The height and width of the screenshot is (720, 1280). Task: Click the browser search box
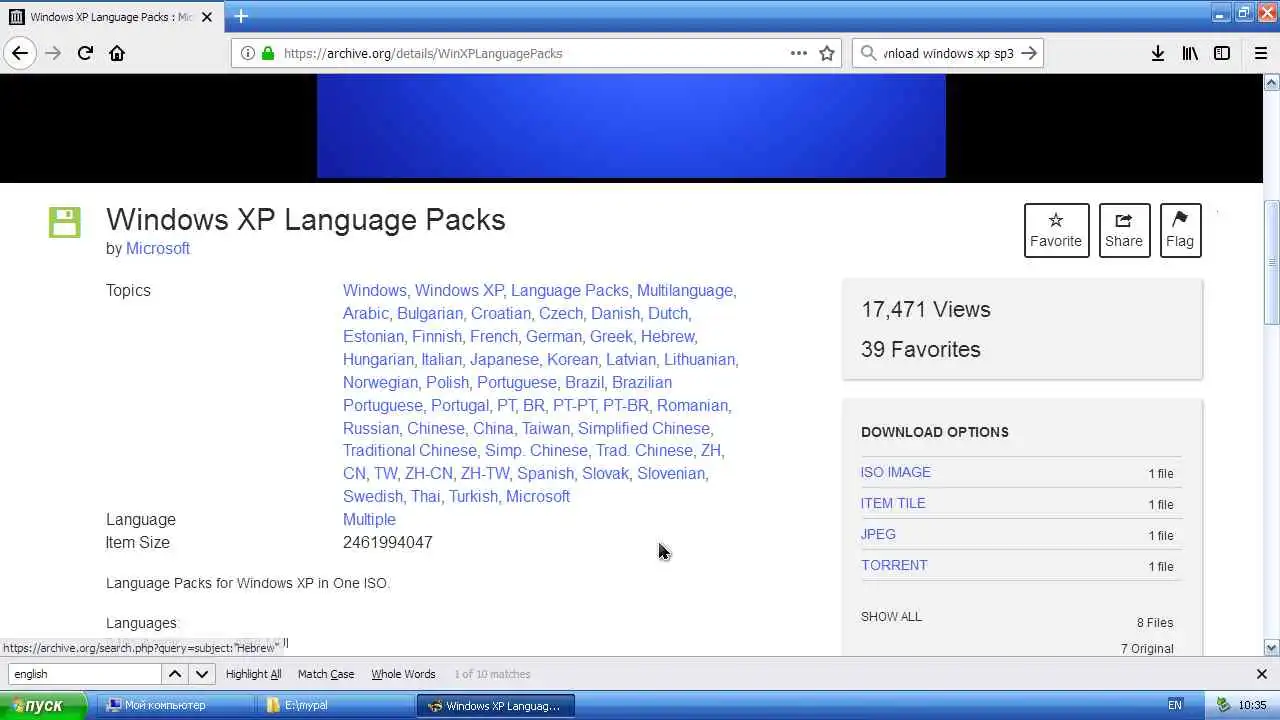[x=948, y=53]
